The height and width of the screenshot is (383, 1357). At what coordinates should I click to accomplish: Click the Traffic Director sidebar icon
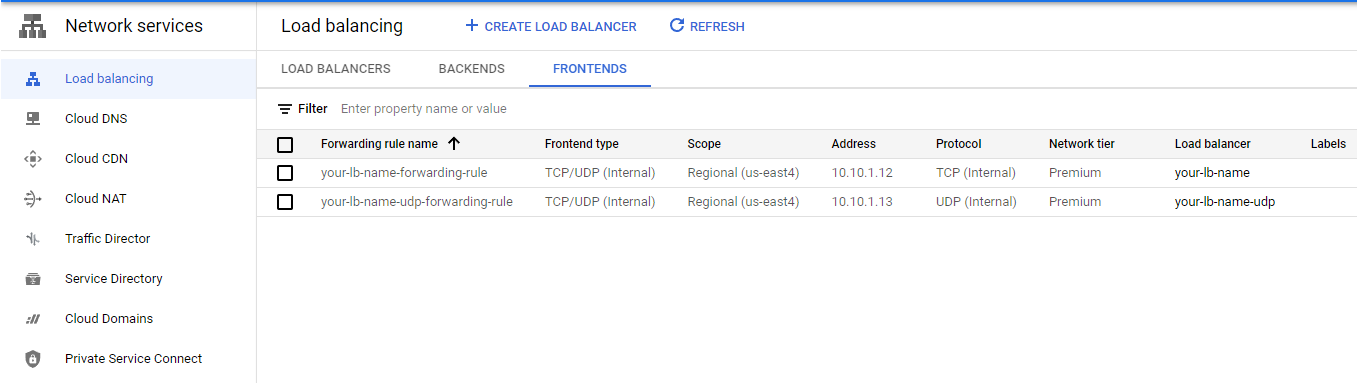[33, 239]
